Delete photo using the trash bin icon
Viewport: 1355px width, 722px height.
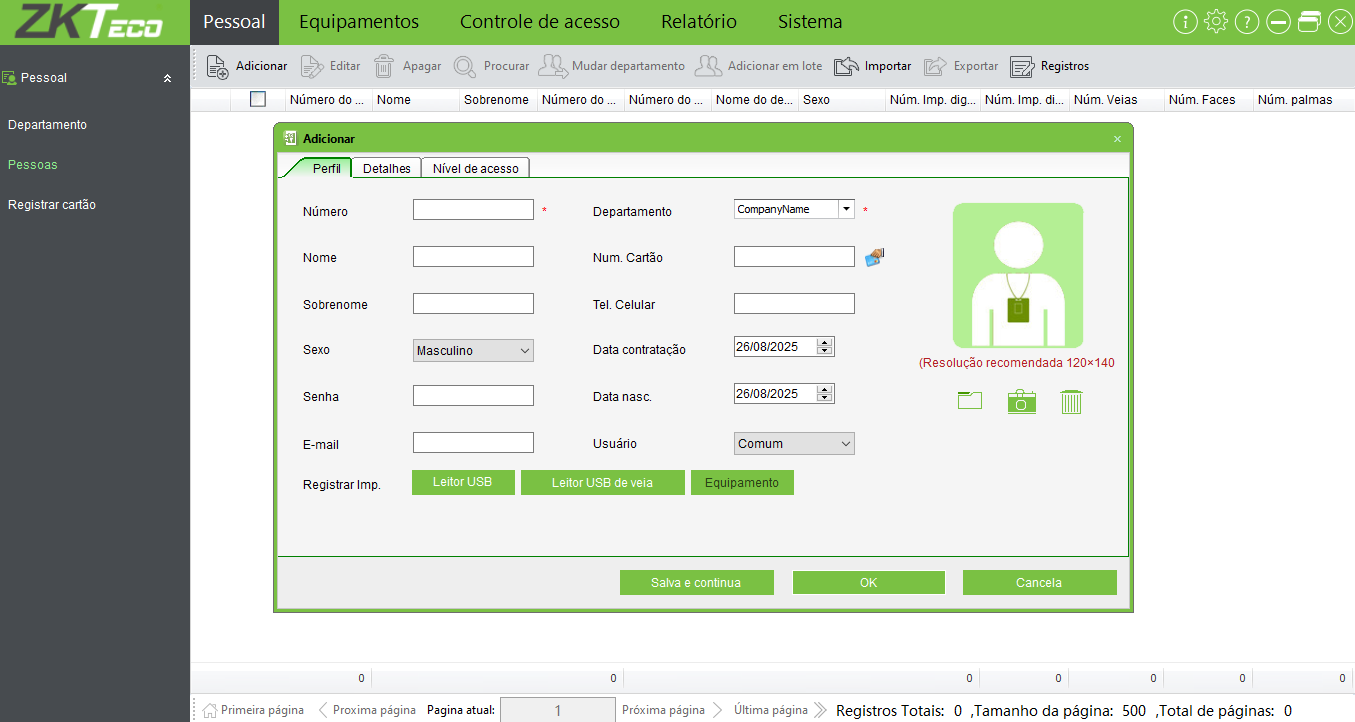pos(1071,401)
